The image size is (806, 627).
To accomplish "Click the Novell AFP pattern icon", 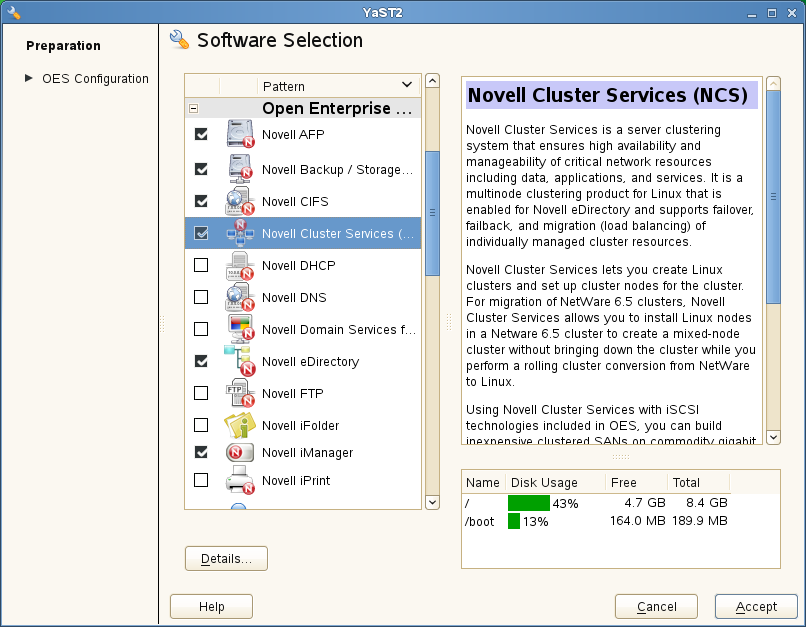I will [240, 134].
